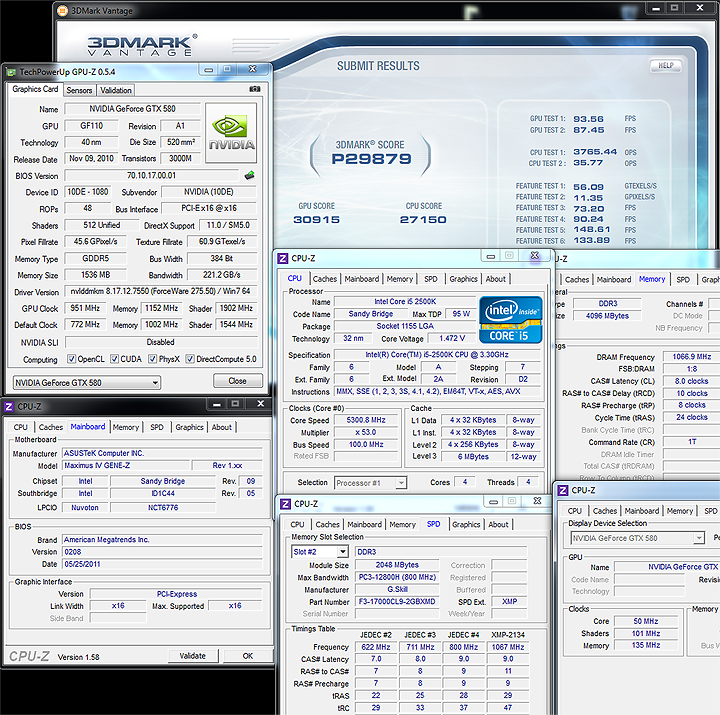Click the Memory Size 1536 MB value
The height and width of the screenshot is (715, 720).
point(96,275)
